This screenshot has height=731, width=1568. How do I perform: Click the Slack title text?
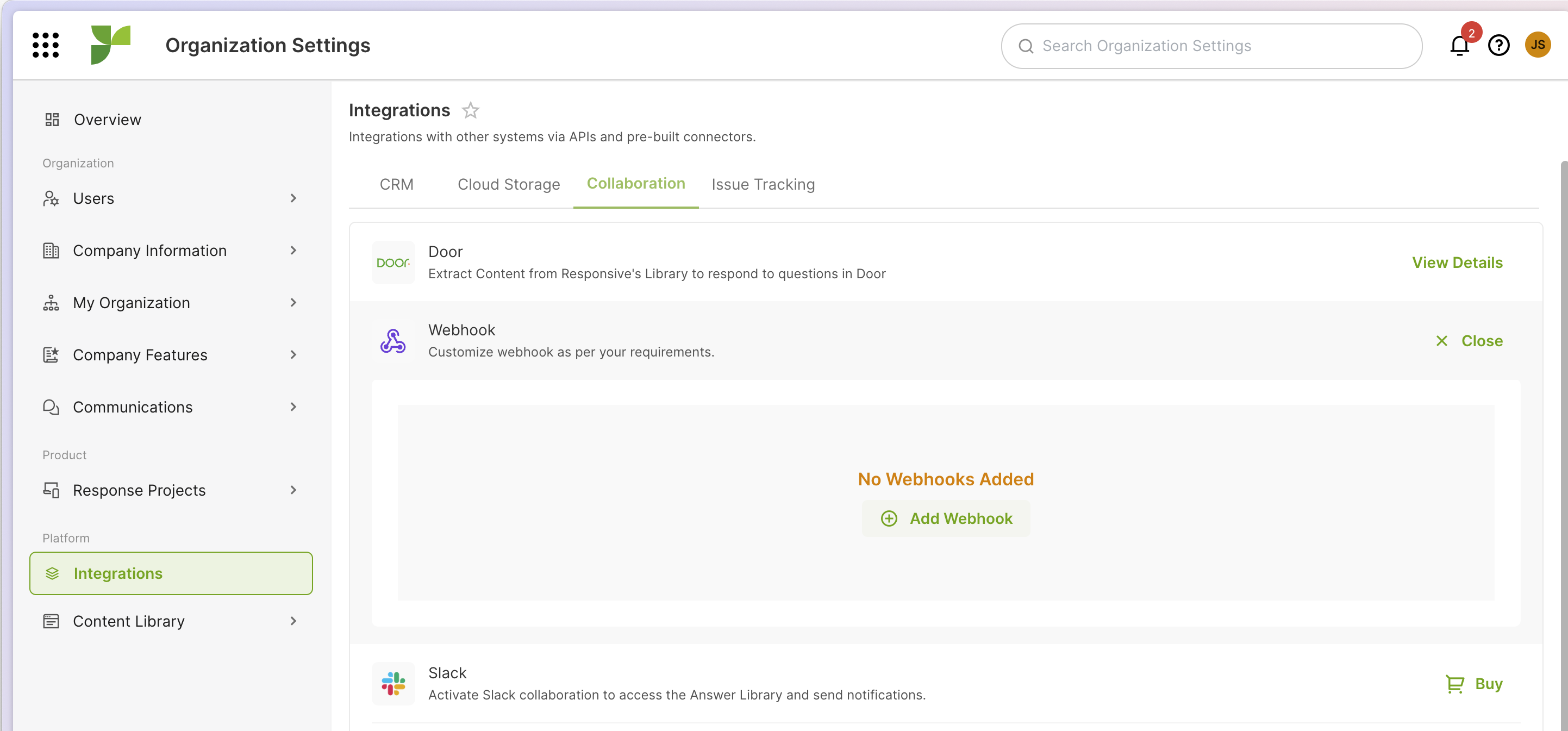pos(447,673)
